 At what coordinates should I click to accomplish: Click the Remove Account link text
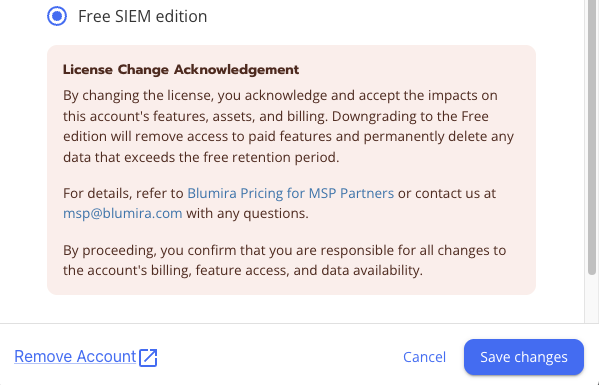point(75,356)
